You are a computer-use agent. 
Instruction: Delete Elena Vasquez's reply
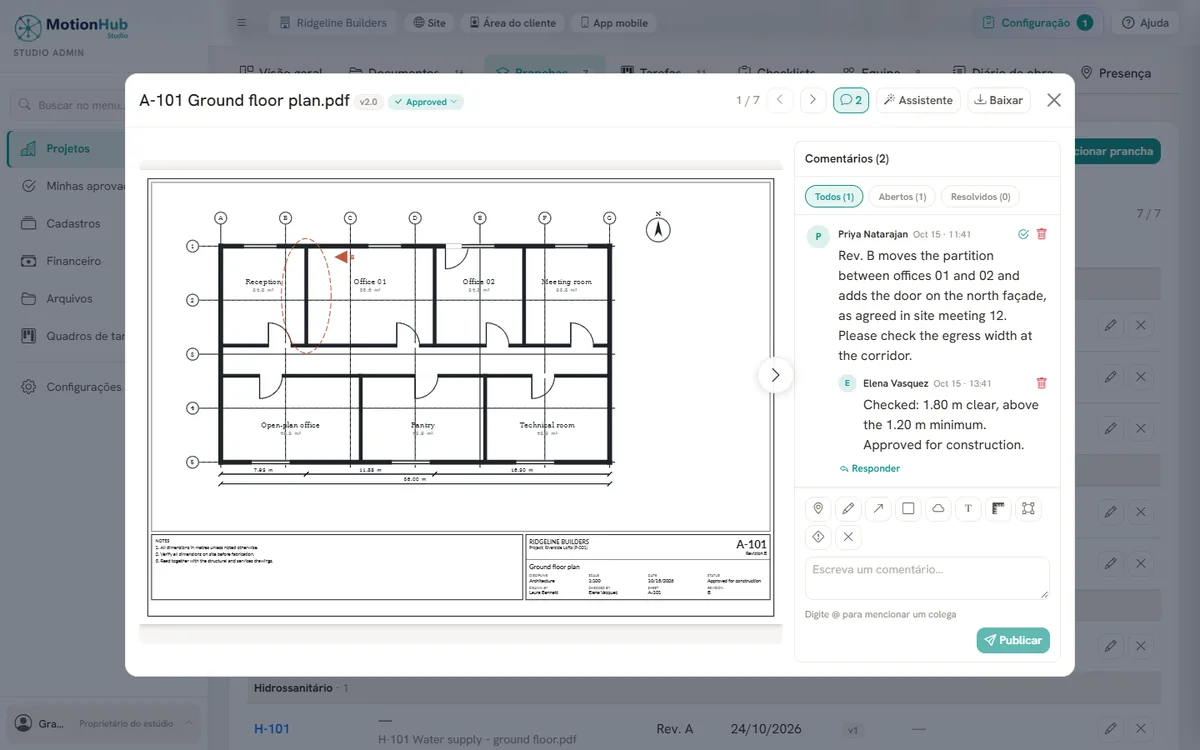[x=1042, y=383]
